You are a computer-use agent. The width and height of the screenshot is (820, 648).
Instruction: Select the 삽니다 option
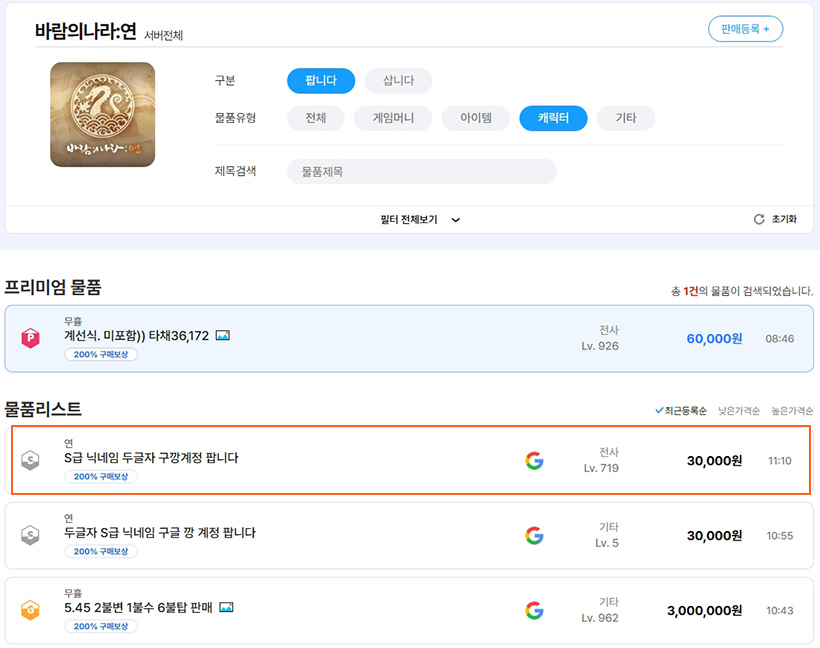(x=397, y=81)
